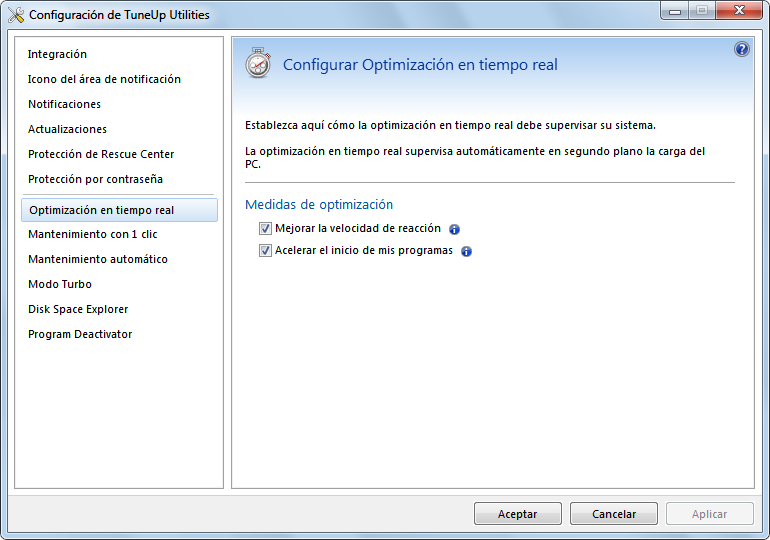Open Protección por contraseña settings
This screenshot has height=540, width=770.
tap(95, 179)
